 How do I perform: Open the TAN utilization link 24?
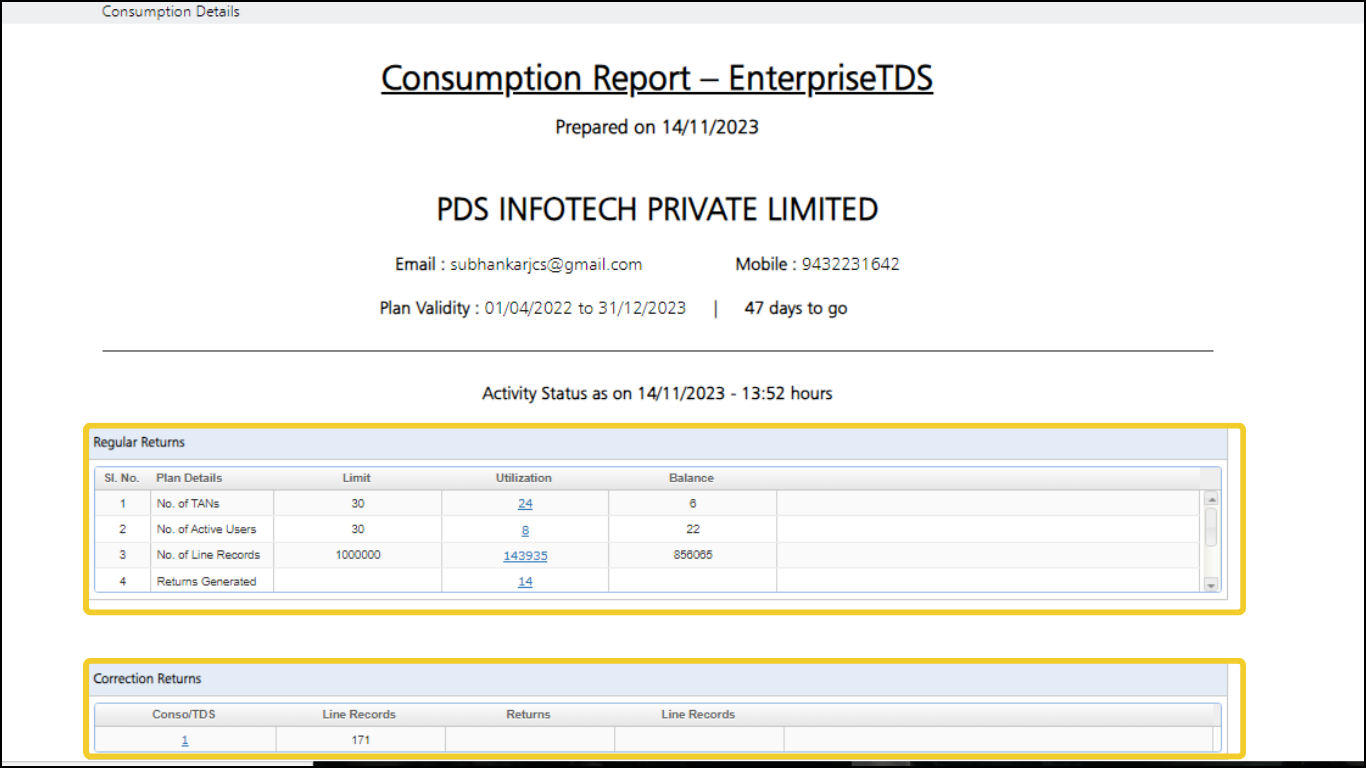coord(525,504)
